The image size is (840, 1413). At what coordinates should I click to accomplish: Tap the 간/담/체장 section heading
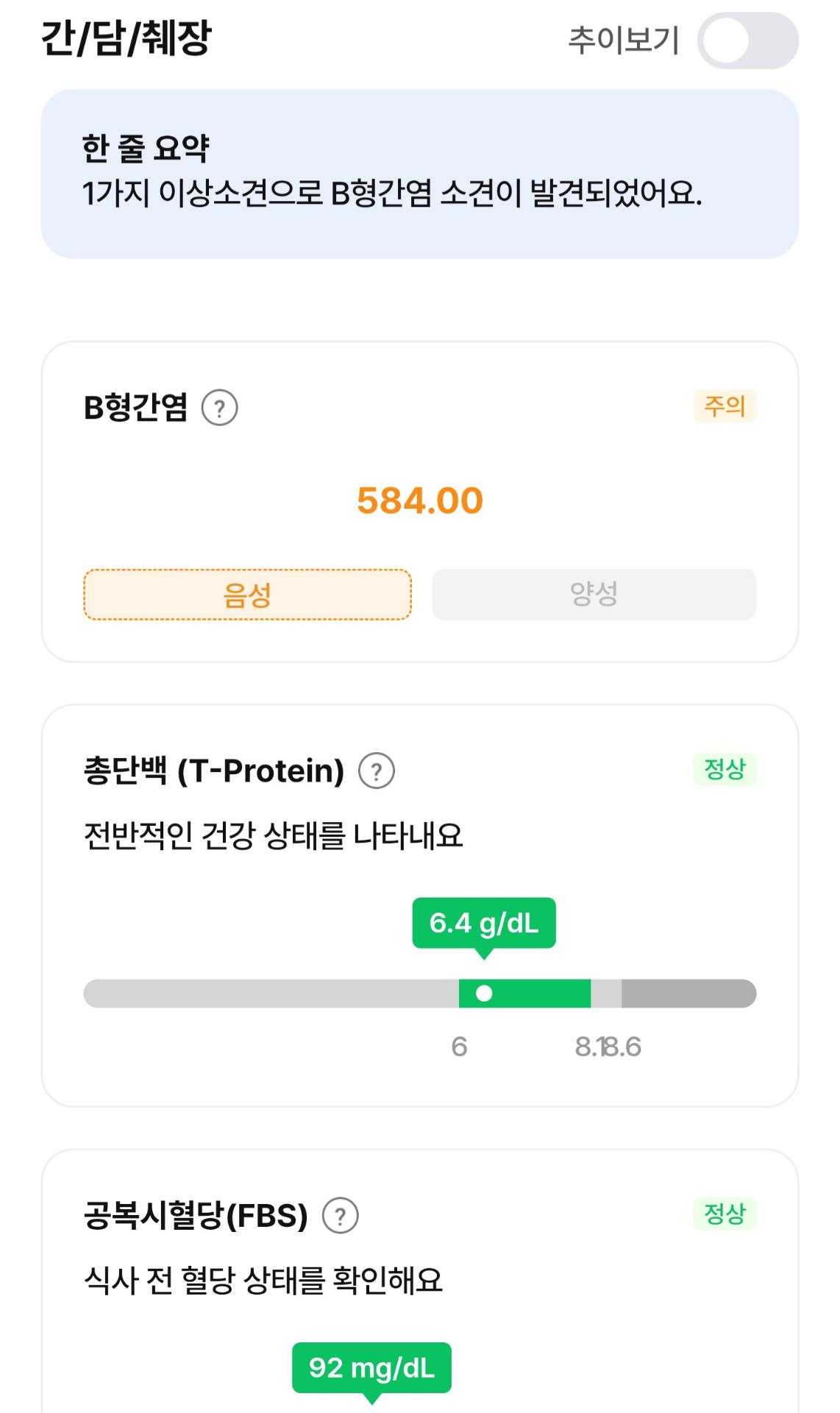[x=127, y=38]
